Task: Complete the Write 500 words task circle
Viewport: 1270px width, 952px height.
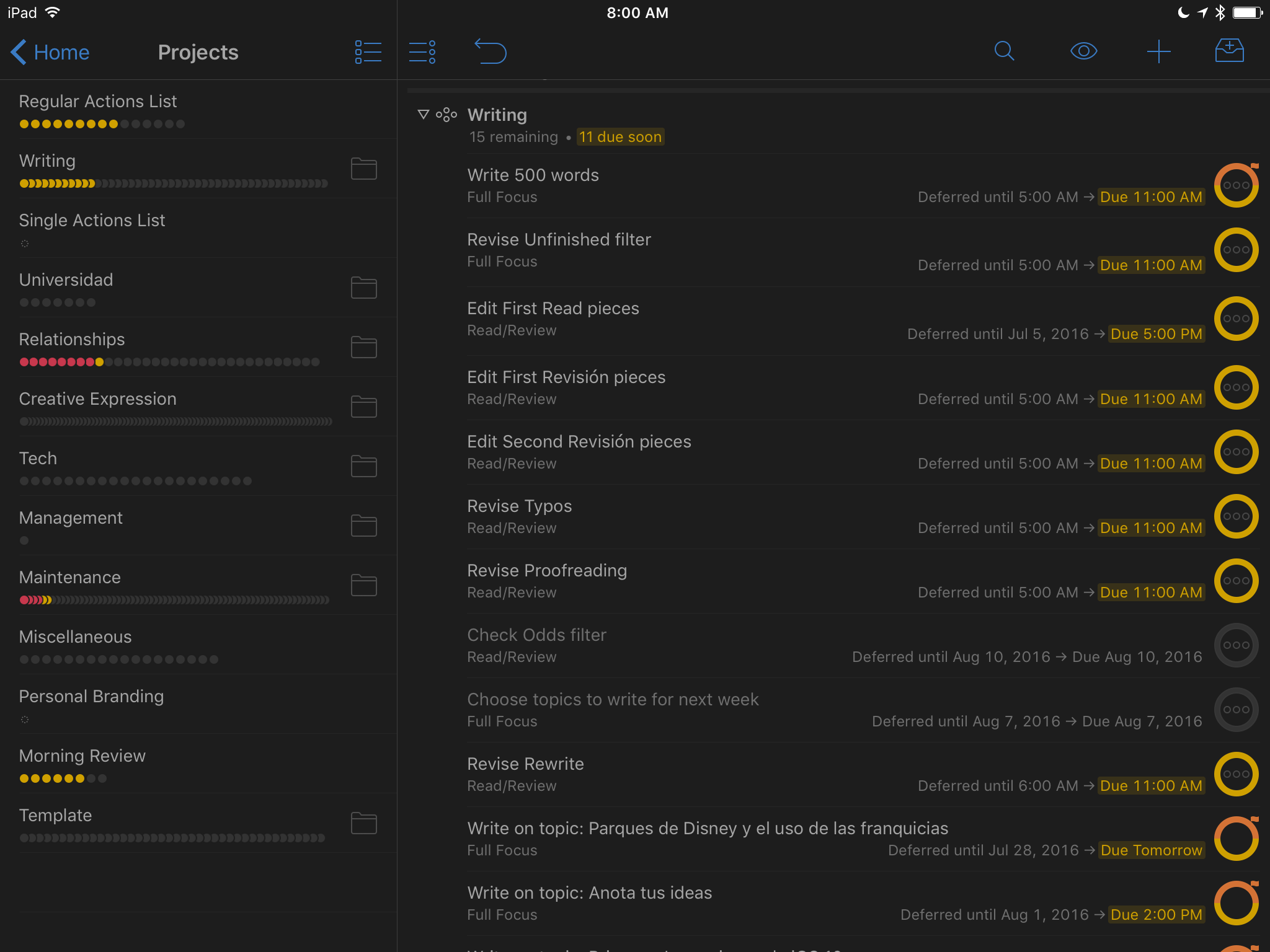Action: 1235,185
